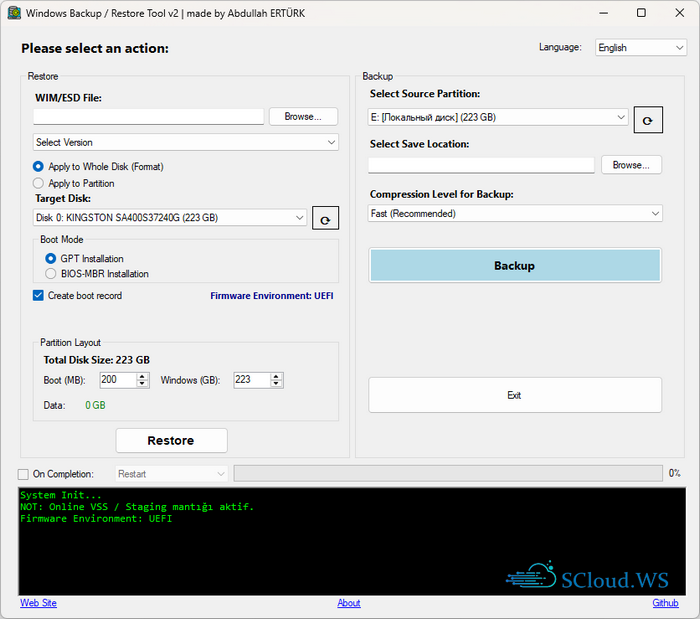Click the app icon in title bar
This screenshot has width=700, height=619.
[x=12, y=13]
